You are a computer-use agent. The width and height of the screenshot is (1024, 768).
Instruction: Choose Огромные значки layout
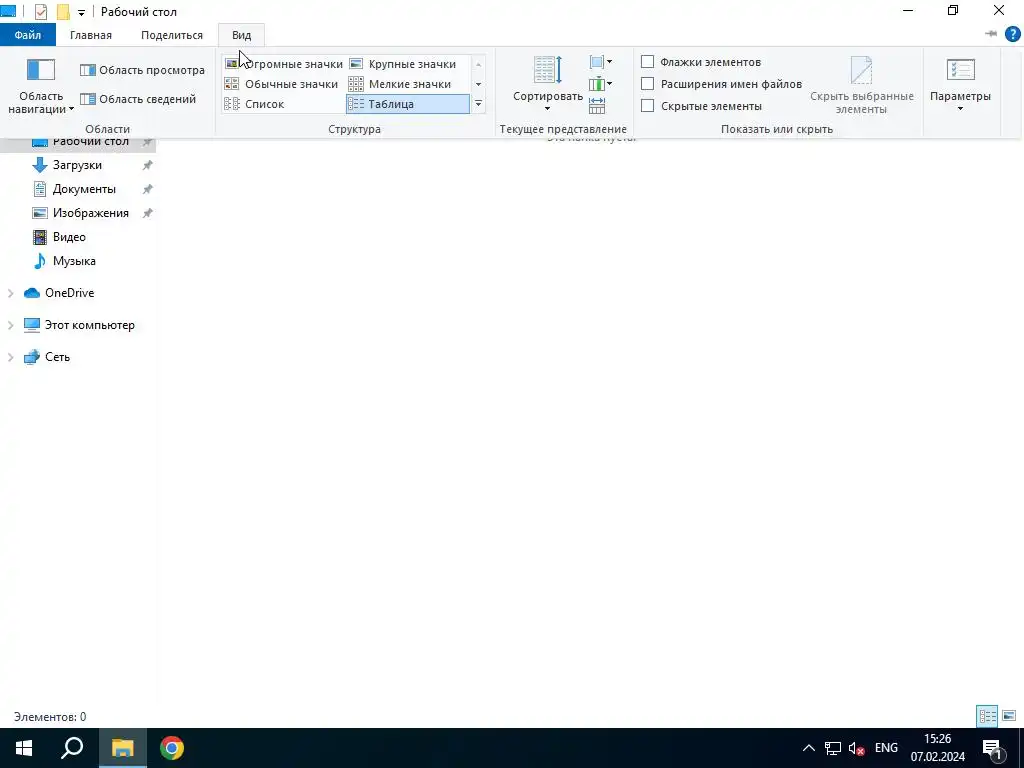(x=283, y=64)
